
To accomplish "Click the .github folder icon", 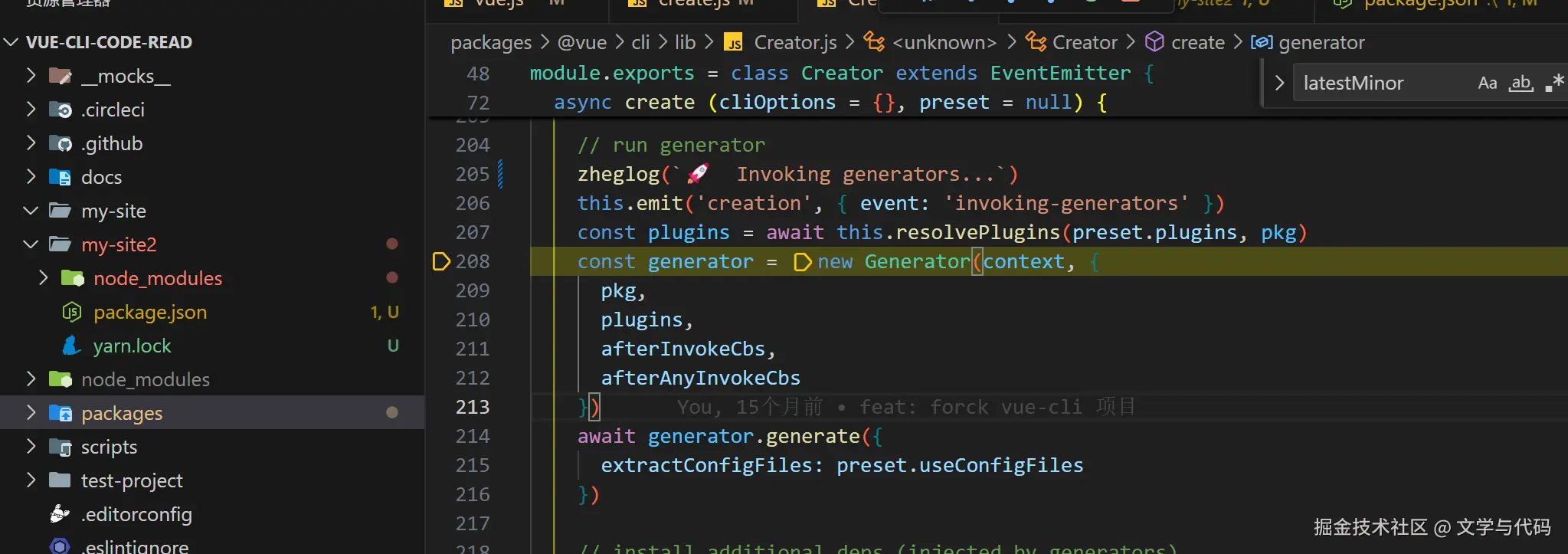I will click(x=60, y=143).
